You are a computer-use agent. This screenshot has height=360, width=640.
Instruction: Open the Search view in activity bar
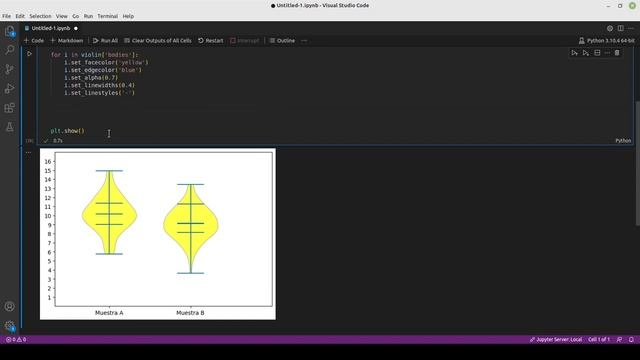pos(9,50)
